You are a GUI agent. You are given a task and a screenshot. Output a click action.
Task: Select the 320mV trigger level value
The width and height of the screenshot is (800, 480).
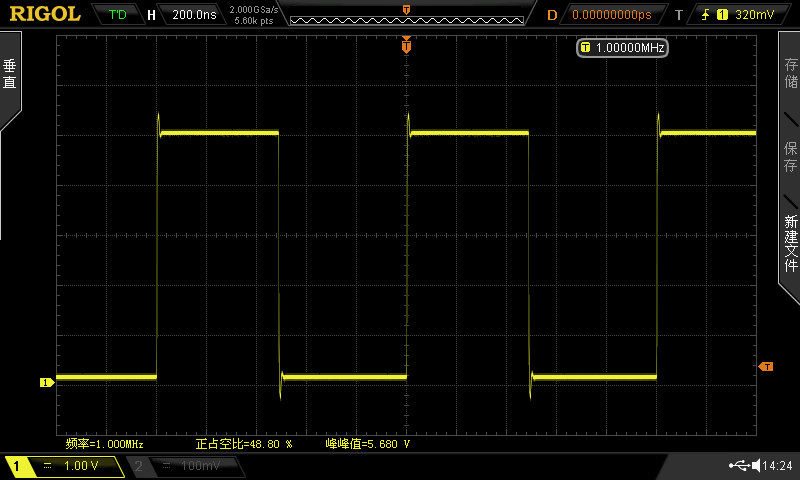coord(755,15)
